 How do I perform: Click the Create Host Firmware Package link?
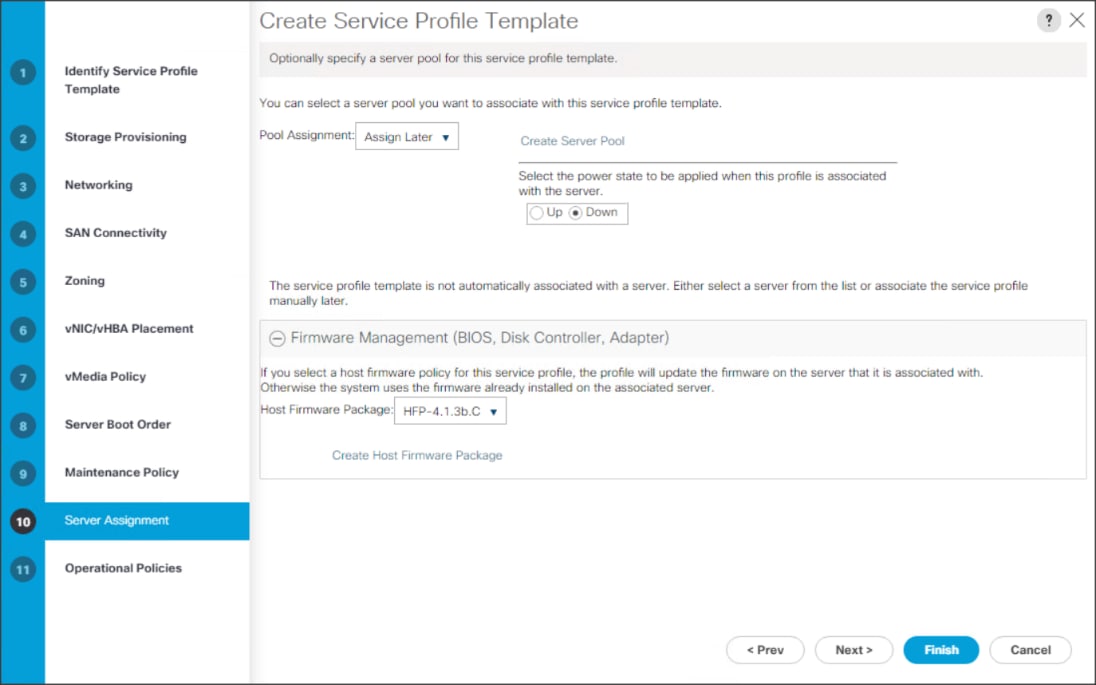coord(417,455)
